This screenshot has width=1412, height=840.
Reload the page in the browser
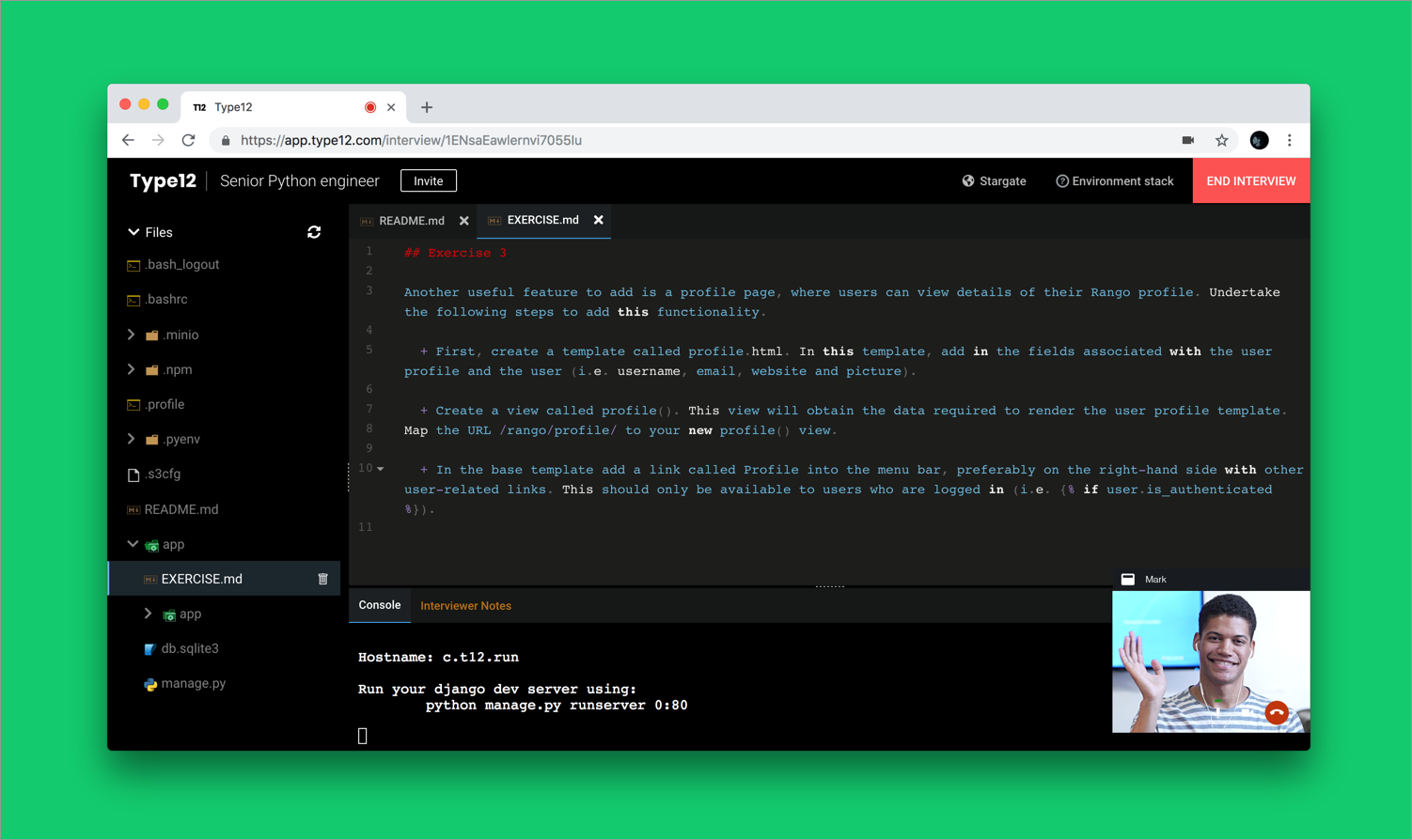[188, 139]
